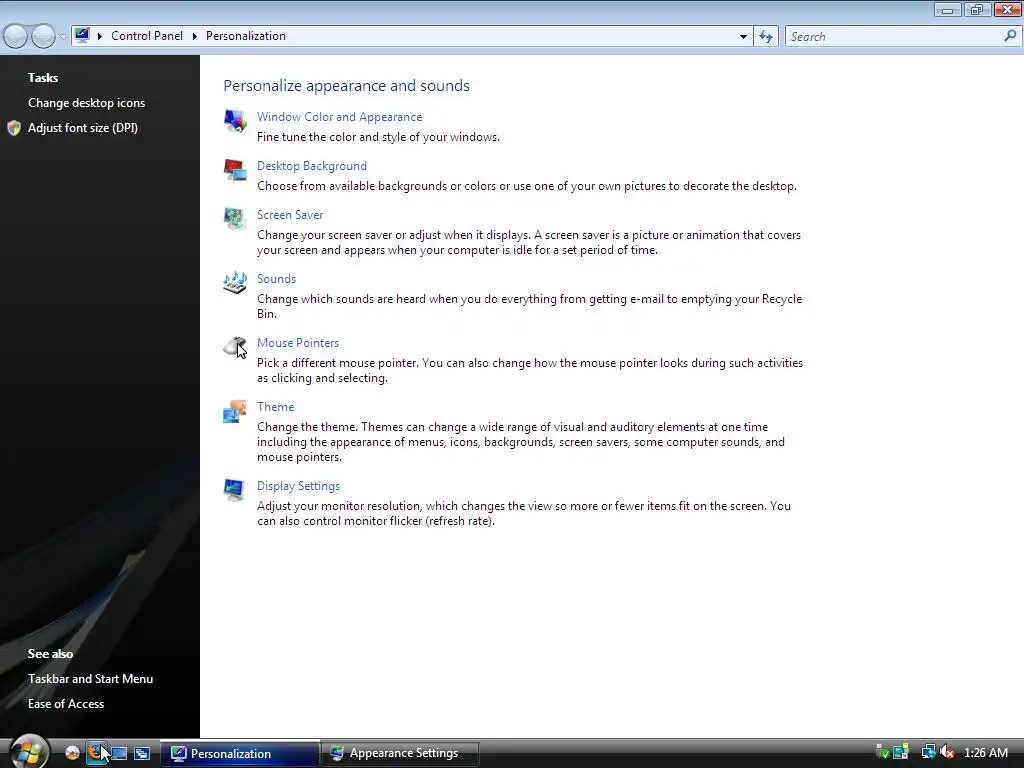Click the Personalize appearance and sounds heading
The height and width of the screenshot is (768, 1024).
[346, 86]
